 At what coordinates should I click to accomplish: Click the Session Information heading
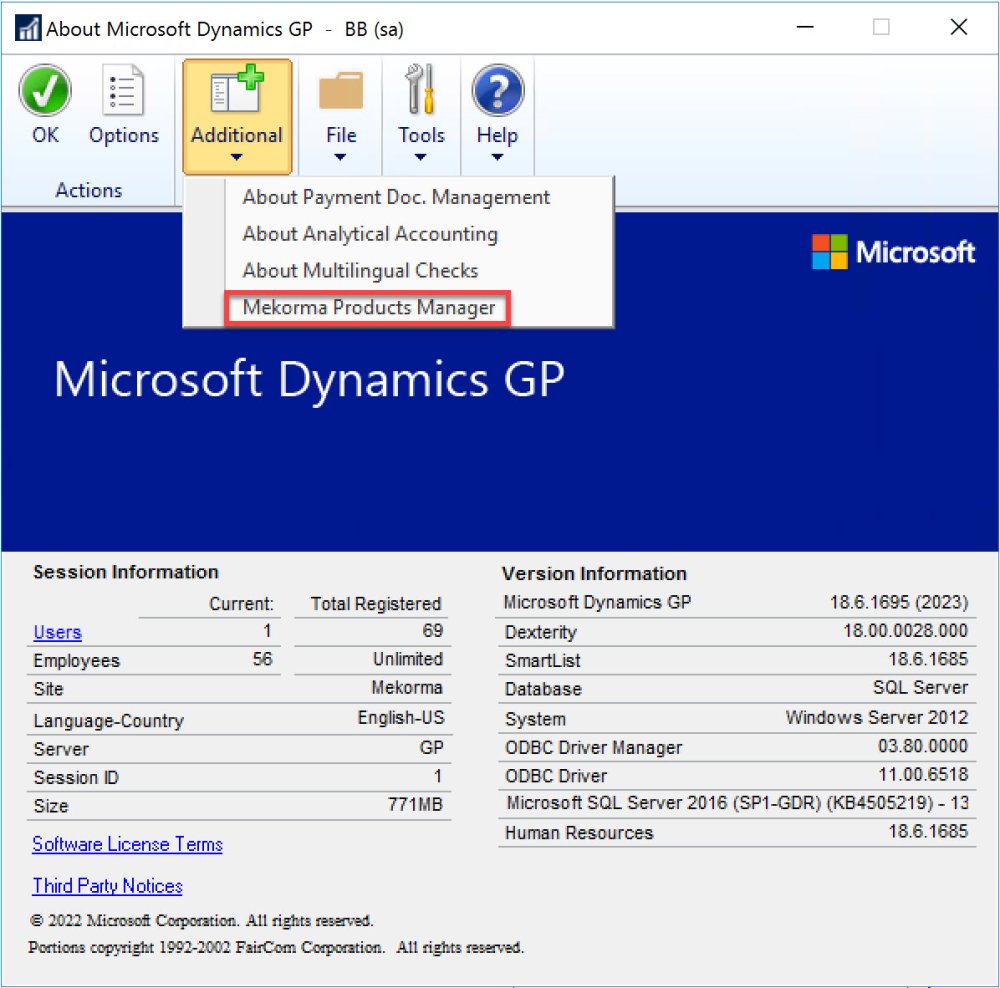tap(126, 572)
